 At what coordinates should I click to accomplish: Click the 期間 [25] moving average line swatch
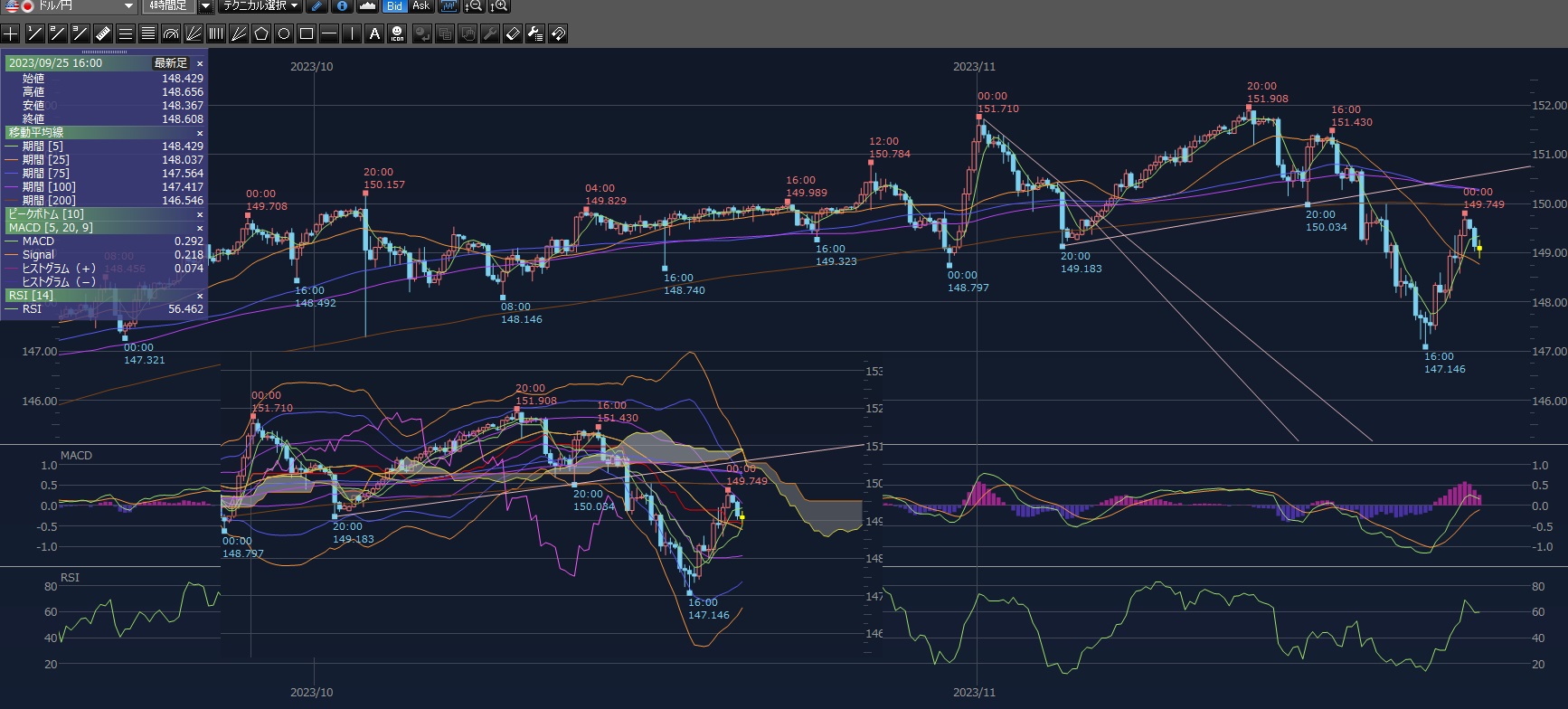[x=12, y=160]
